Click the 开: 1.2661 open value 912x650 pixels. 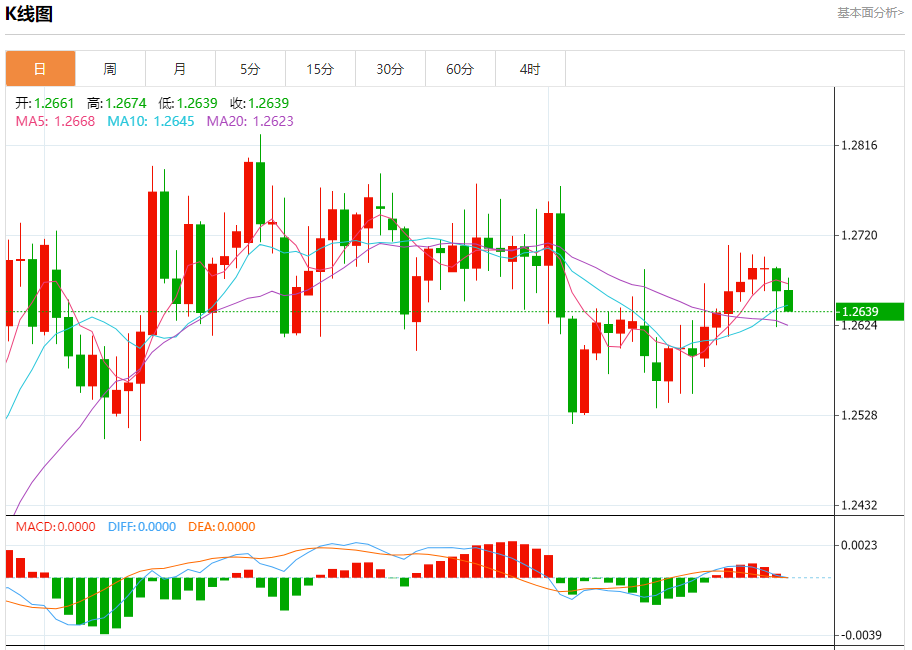coord(45,103)
